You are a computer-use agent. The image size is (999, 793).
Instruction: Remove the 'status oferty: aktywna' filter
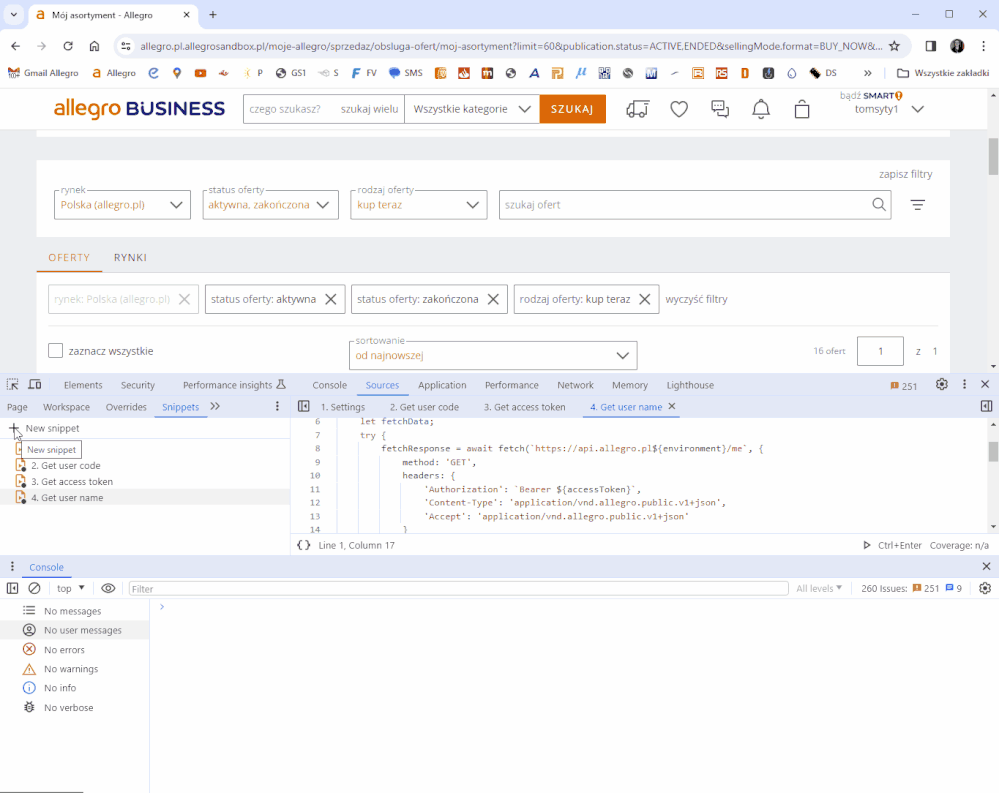point(331,299)
